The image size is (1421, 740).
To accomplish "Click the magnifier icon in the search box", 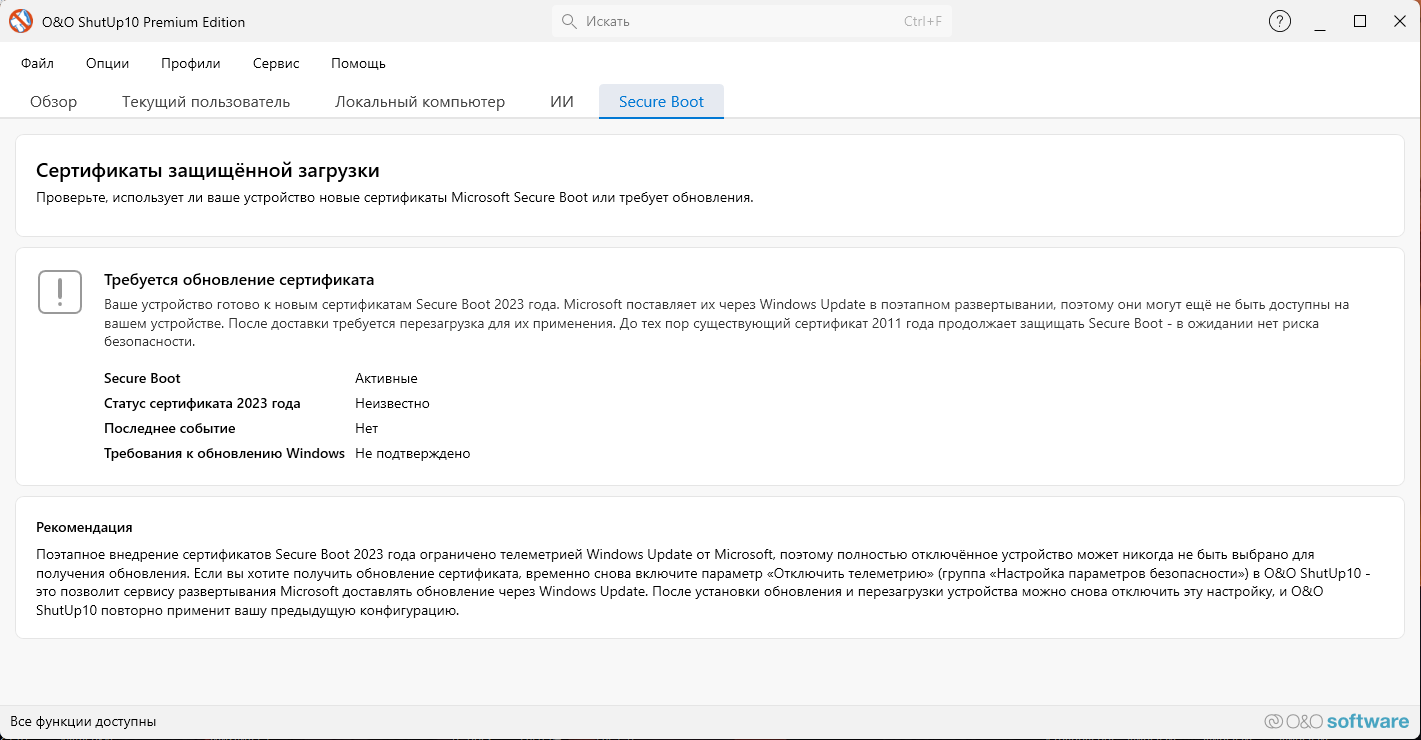I will (x=569, y=21).
